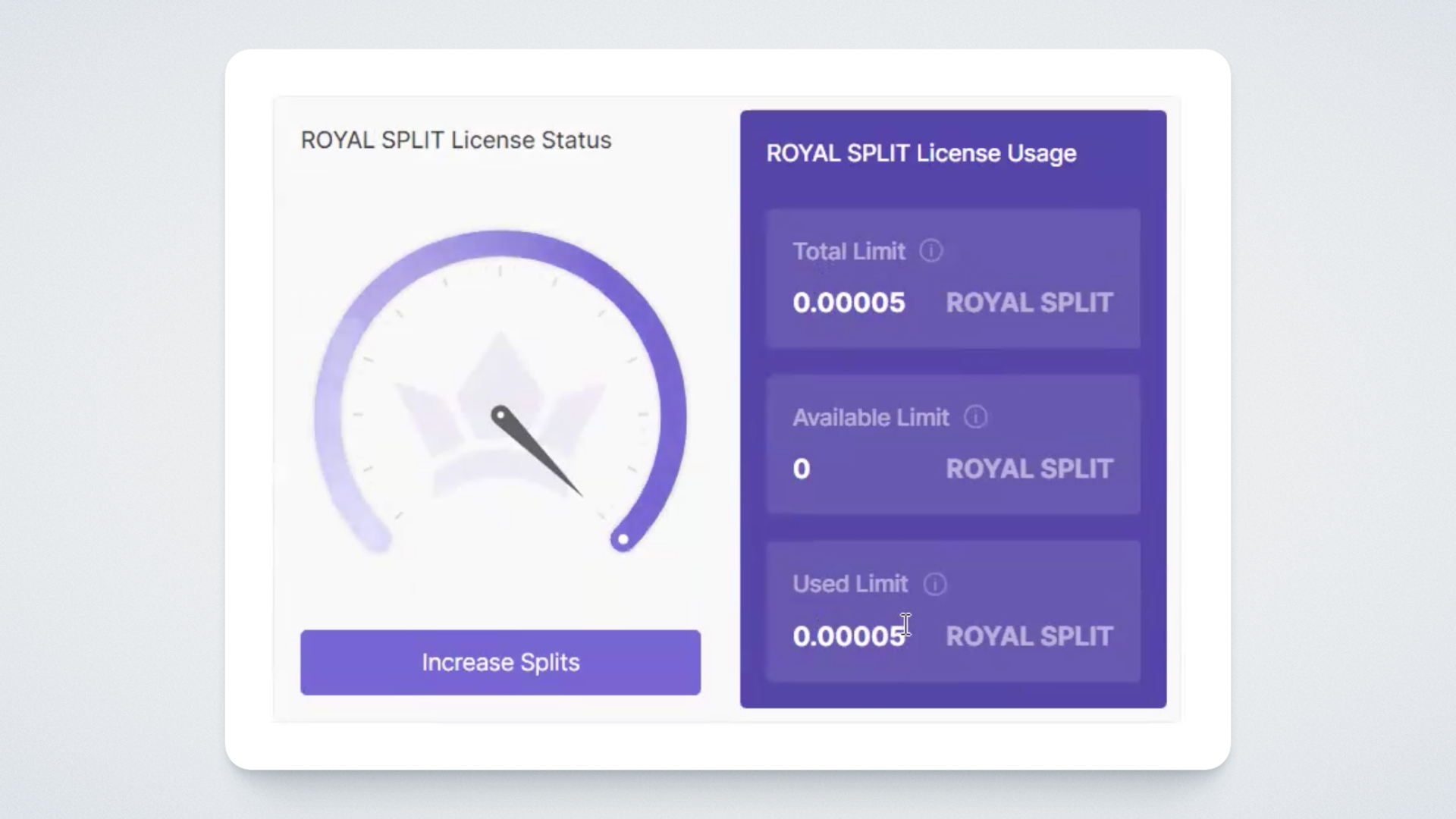The width and height of the screenshot is (1456, 819).
Task: Select the Used Limit value 0.00005
Action: pos(849,636)
